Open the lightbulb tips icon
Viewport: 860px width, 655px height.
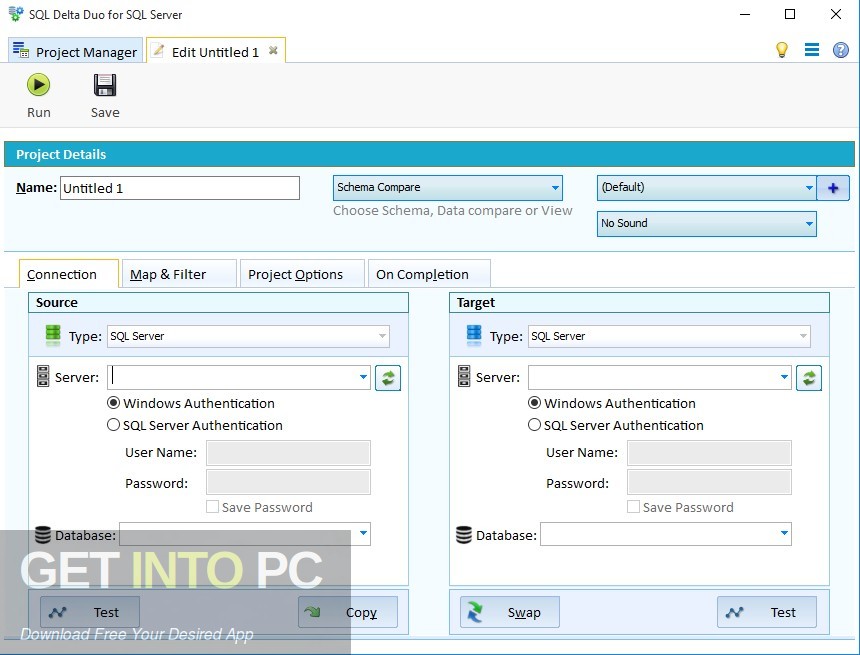tap(782, 50)
